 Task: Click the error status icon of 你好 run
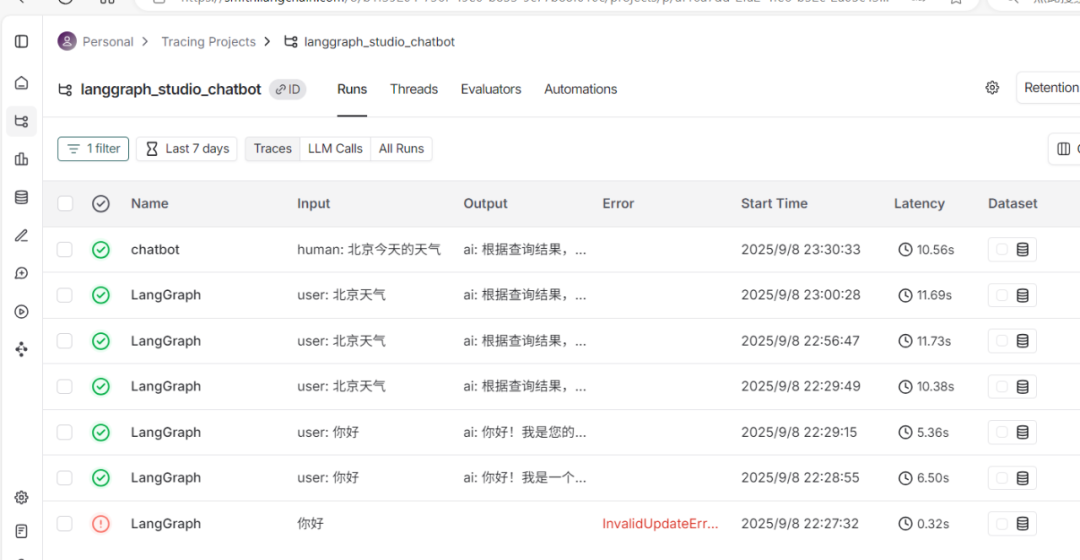tap(101, 523)
